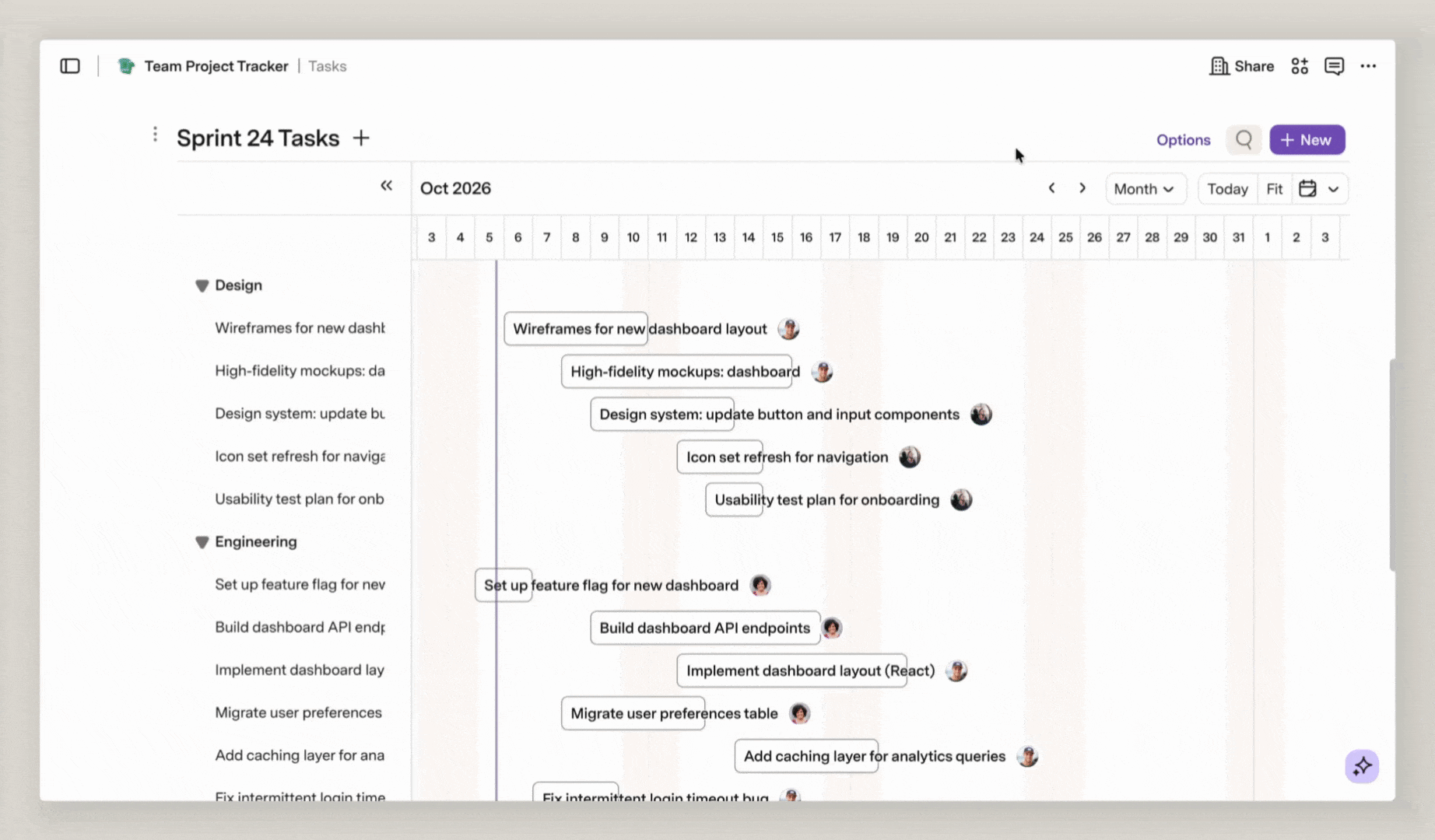Select Add caching layer for analytics queries bar

[x=806, y=757]
